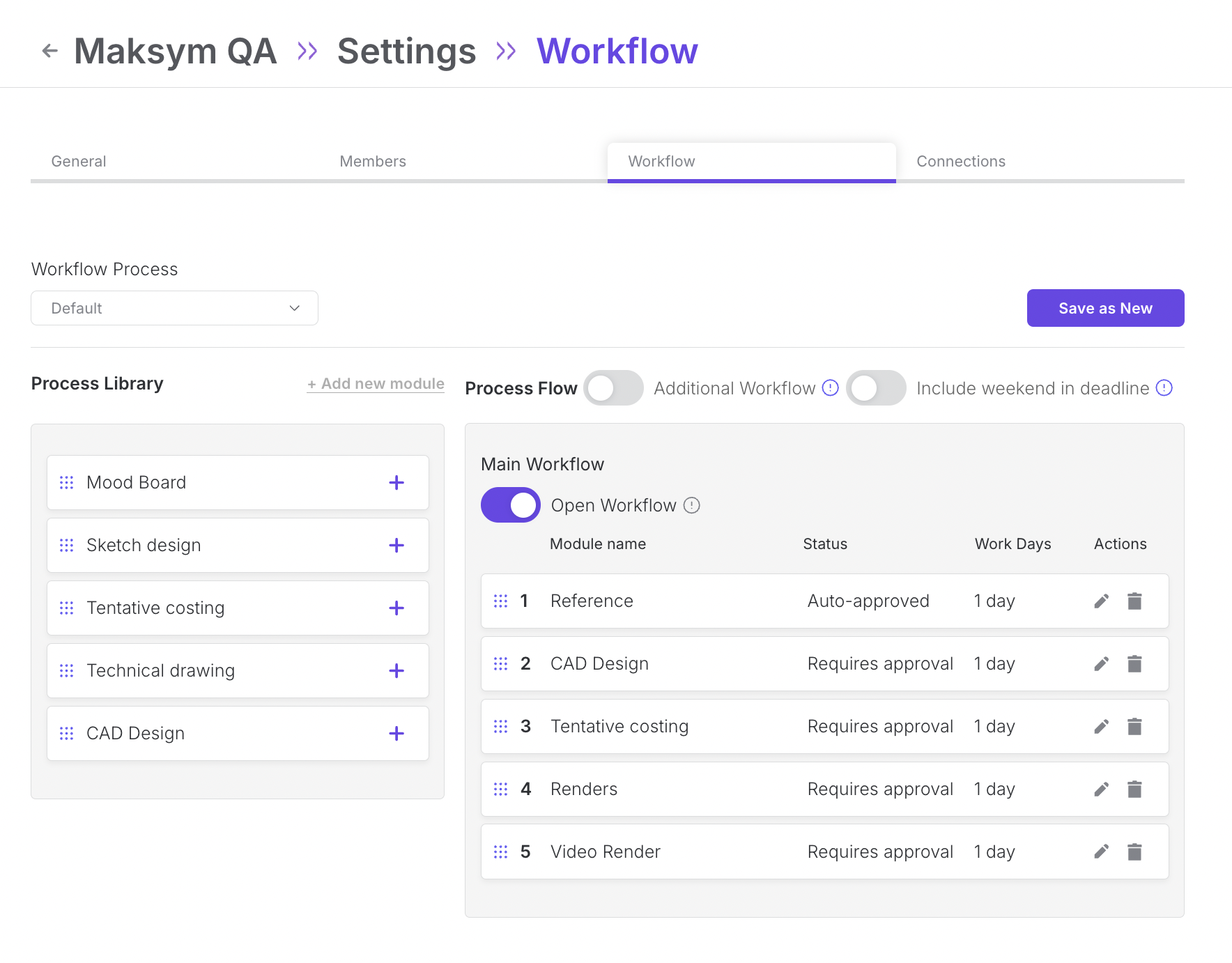This screenshot has width=1232, height=963.
Task: Open the Workflow Process dropdown
Action: pyautogui.click(x=174, y=309)
